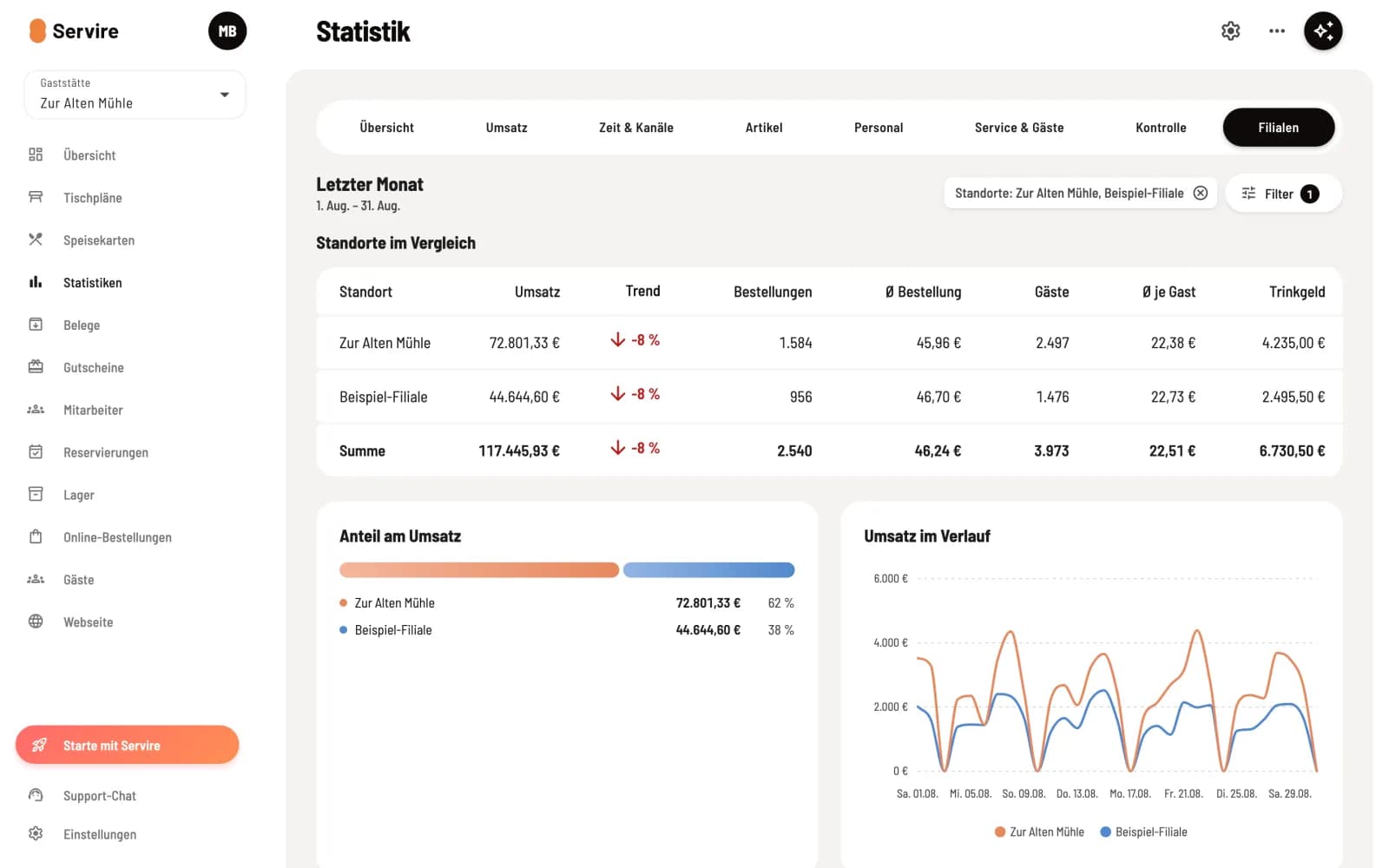Click the Gutscheine gift icon
This screenshot has height=868, width=1389.
pos(36,367)
